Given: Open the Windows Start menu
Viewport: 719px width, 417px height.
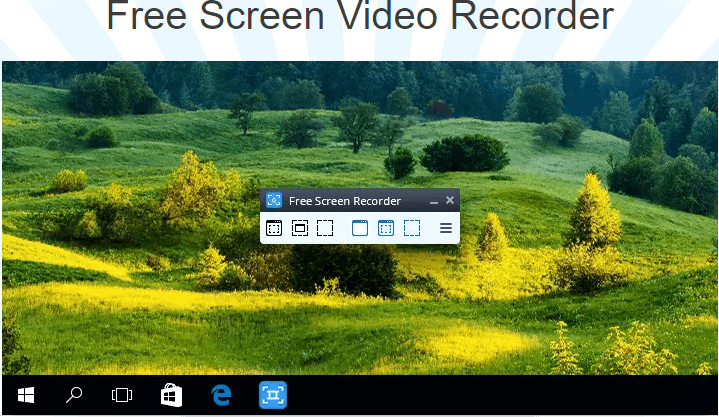Looking at the screenshot, I should point(26,395).
